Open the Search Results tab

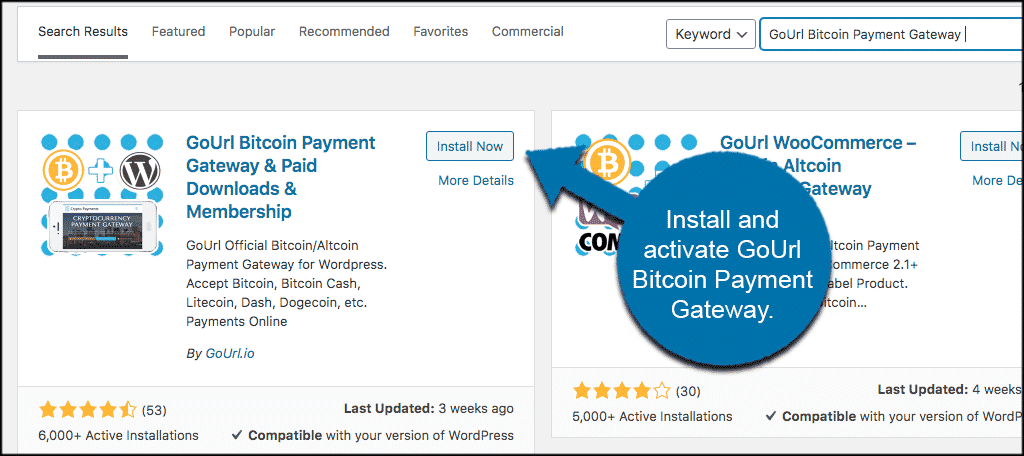point(83,31)
